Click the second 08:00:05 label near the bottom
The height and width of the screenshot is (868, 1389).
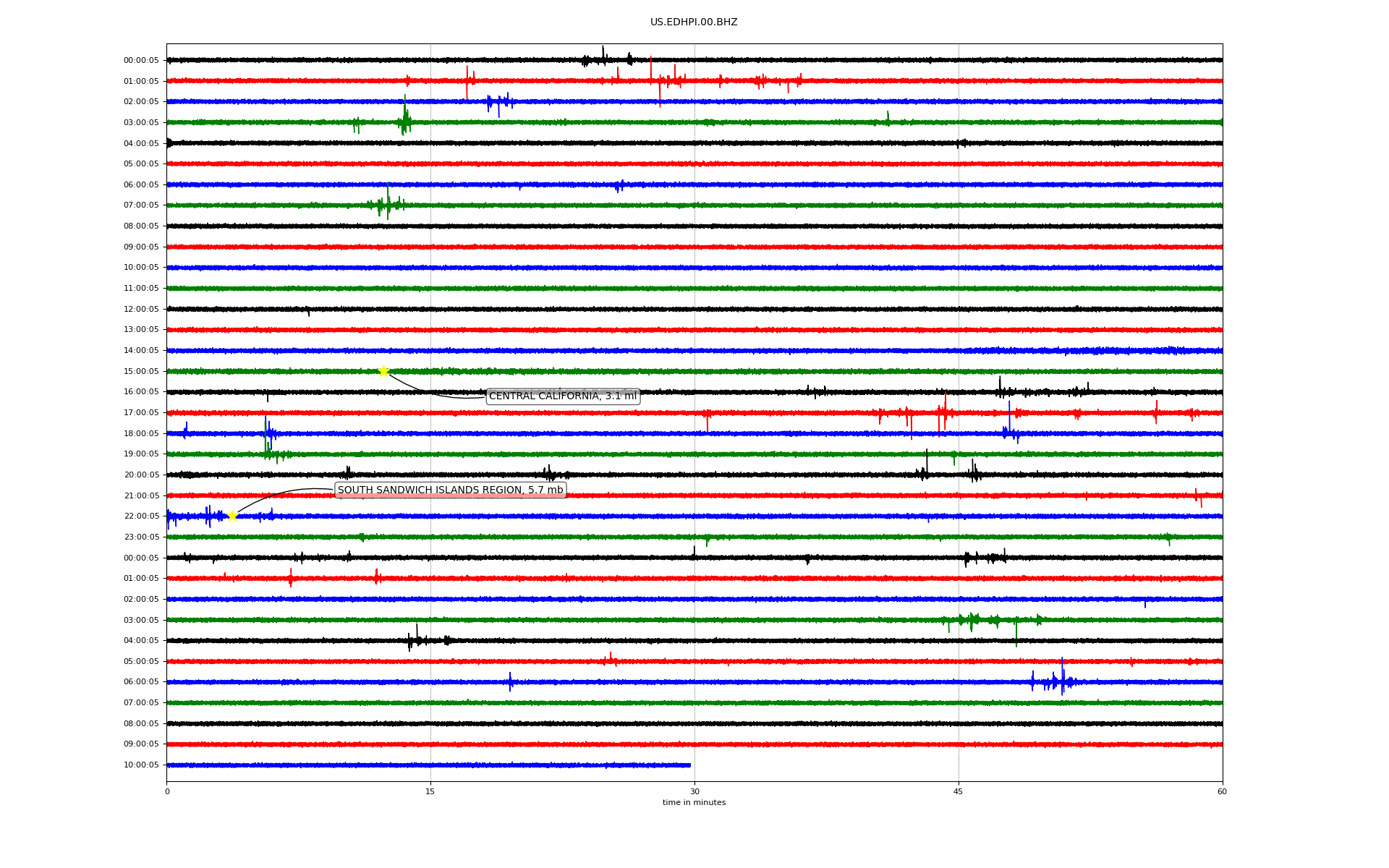point(141,724)
